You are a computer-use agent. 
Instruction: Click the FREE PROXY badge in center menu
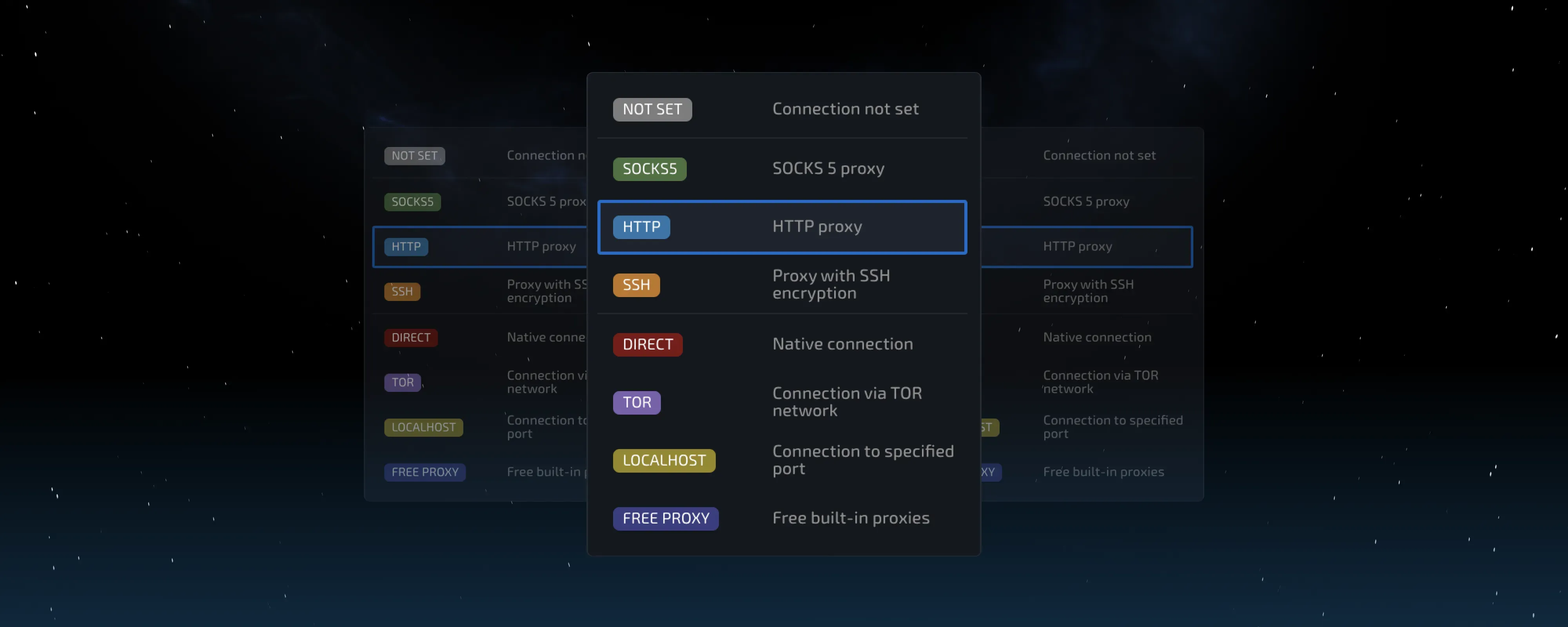[x=665, y=518]
